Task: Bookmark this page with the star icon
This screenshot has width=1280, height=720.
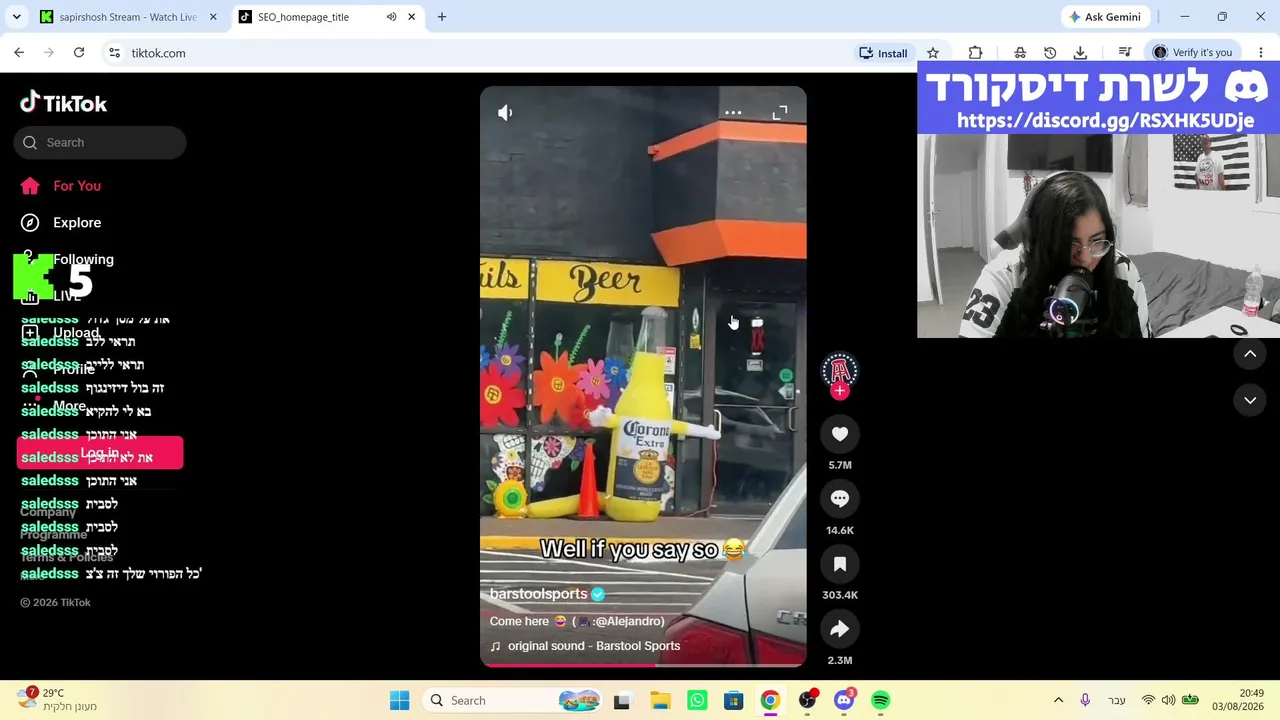Action: 933,53
